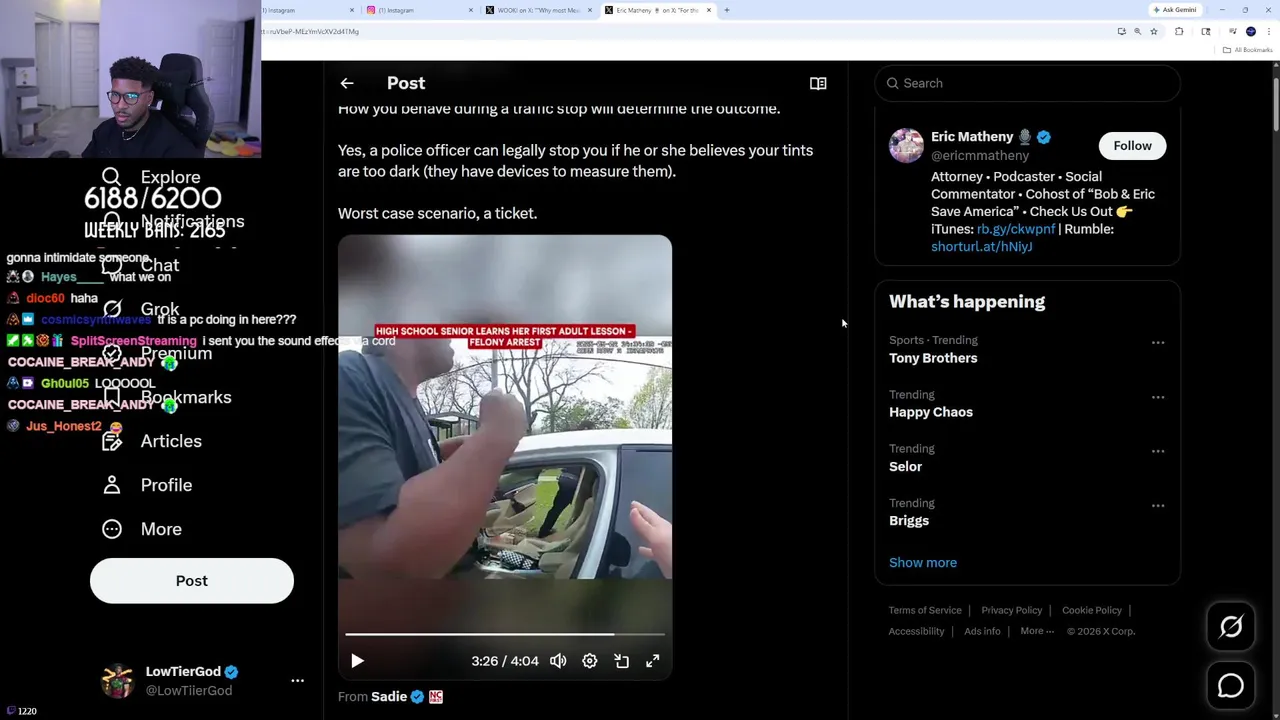Open zoom magnifier icon in address bar
Viewport: 1280px width, 720px height.
pyautogui.click(x=1137, y=31)
